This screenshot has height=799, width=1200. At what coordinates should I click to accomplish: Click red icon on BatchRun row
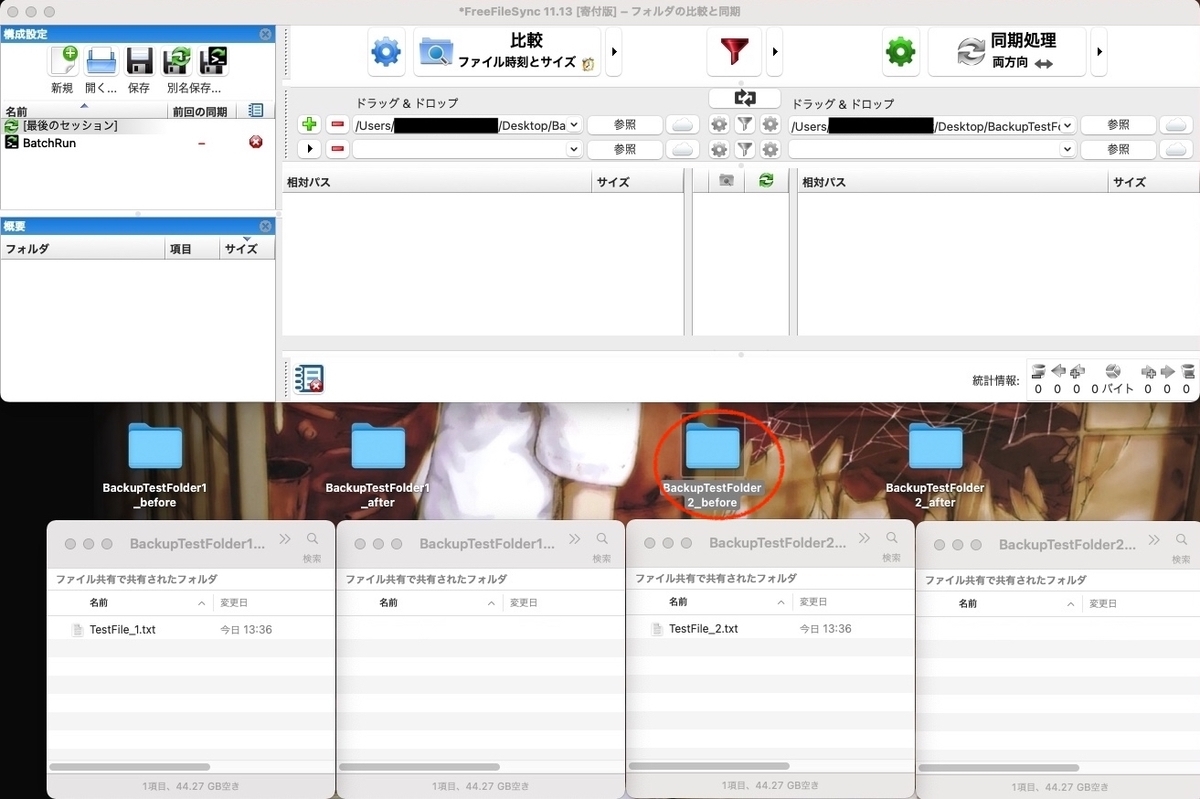point(256,143)
